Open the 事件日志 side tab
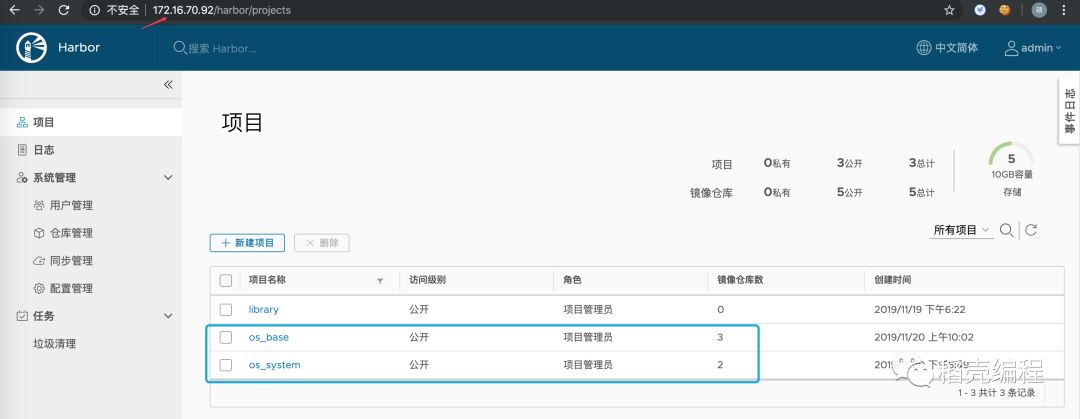Screen dimensions: 1080x419 (1069, 111)
